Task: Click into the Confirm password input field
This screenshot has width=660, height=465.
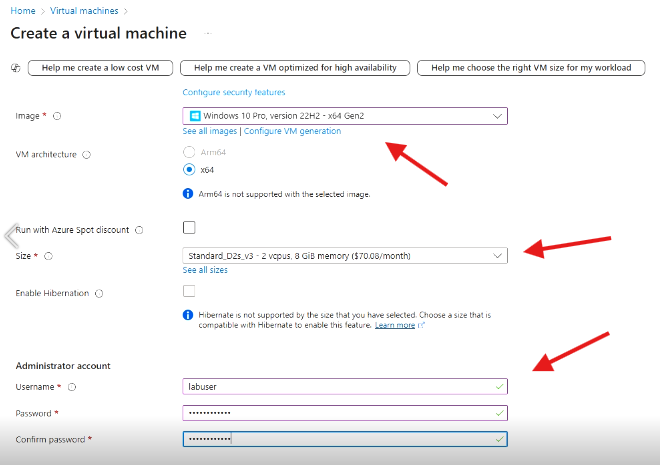Action: pos(345,439)
